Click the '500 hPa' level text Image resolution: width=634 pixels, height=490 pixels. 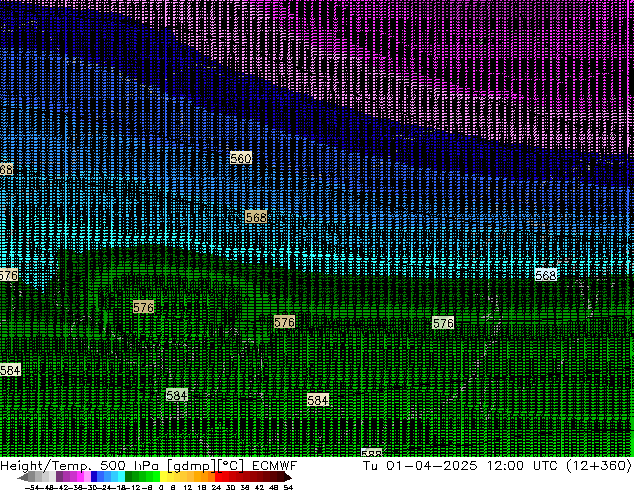[129, 466]
